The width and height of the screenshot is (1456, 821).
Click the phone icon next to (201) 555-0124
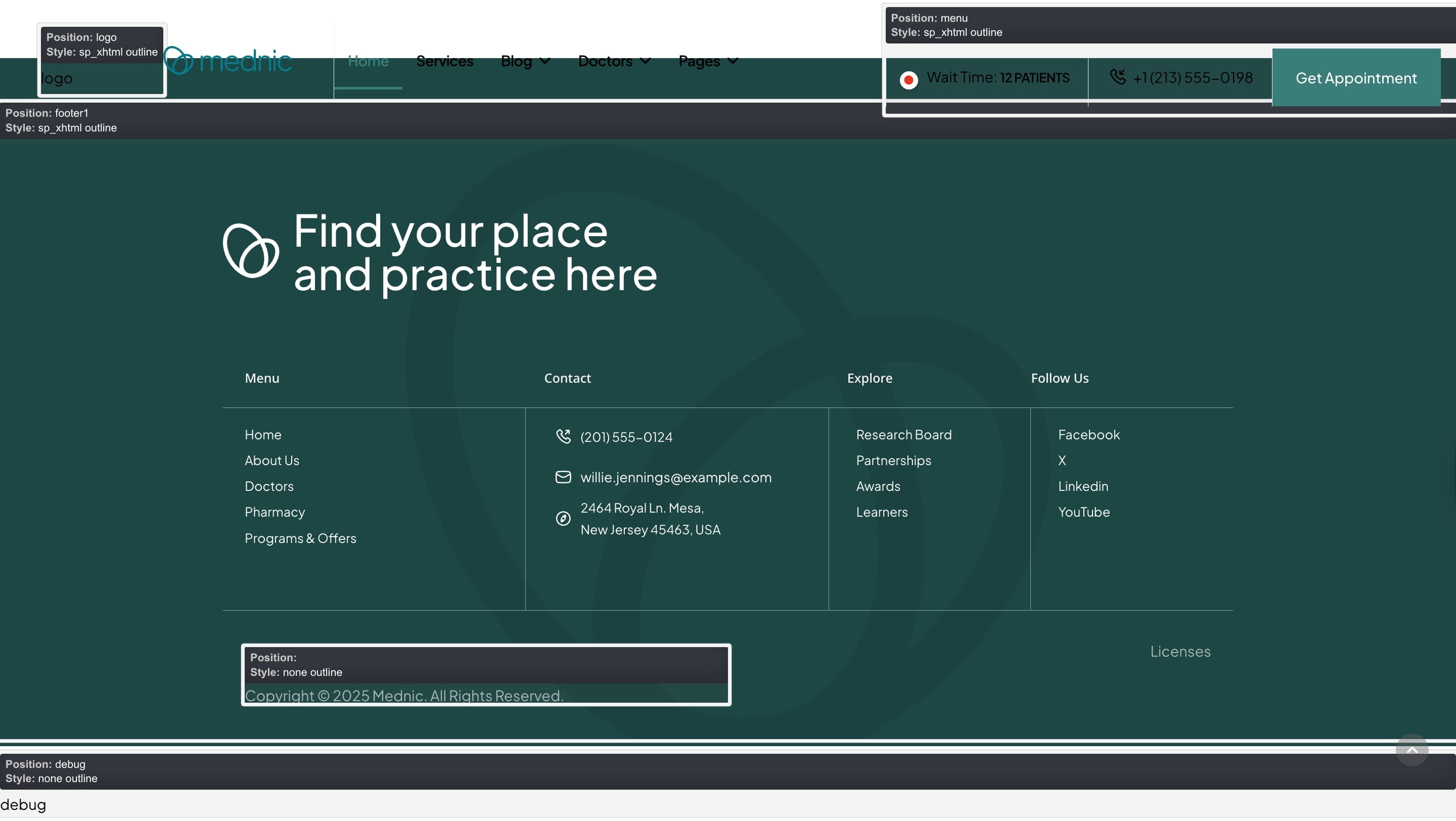pyautogui.click(x=563, y=436)
